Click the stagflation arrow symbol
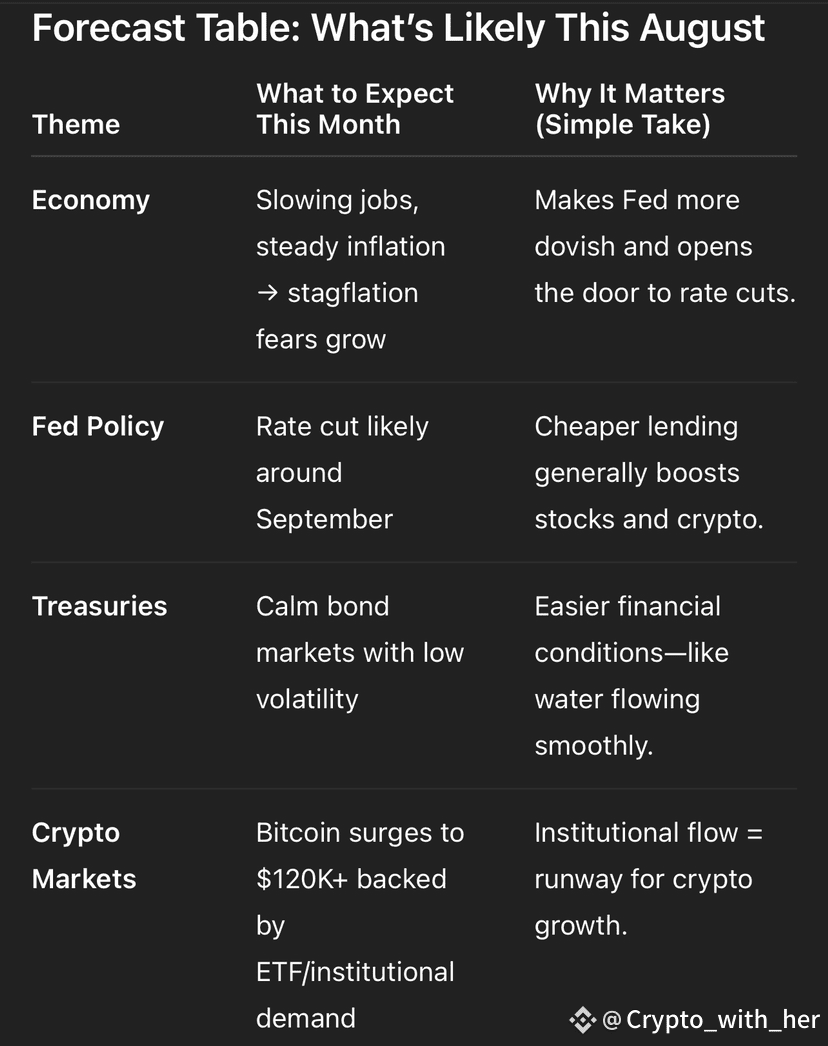The width and height of the screenshot is (828, 1046). coord(267,293)
